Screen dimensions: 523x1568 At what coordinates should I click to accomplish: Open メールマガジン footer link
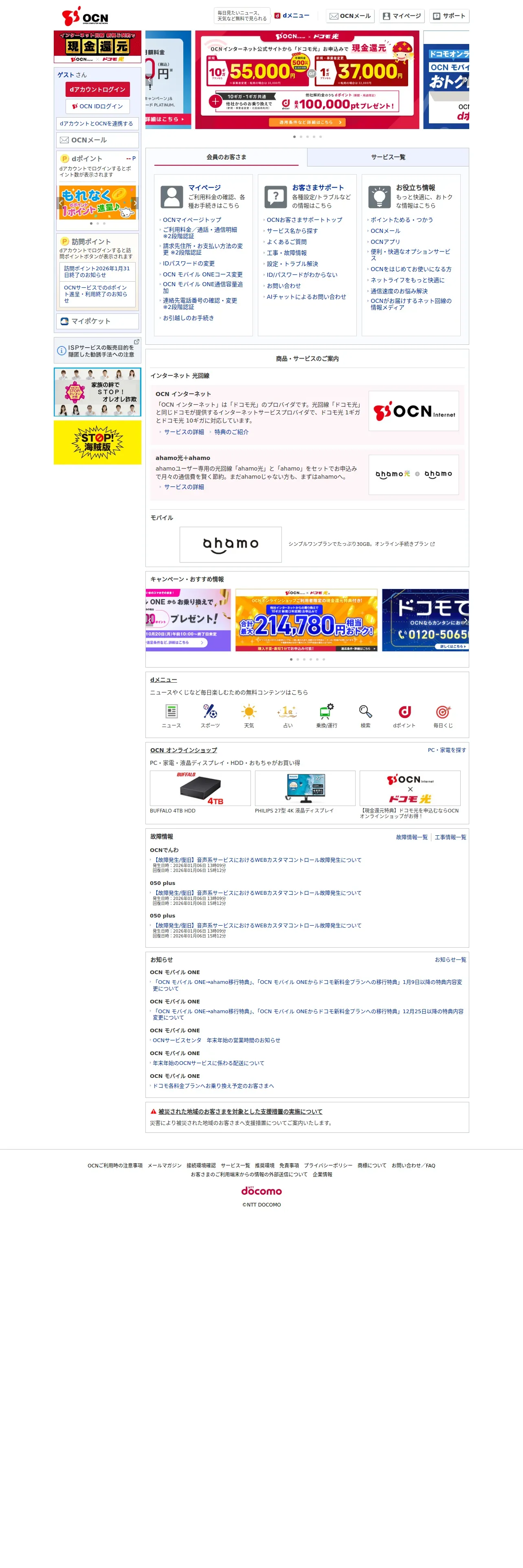pos(165,1166)
